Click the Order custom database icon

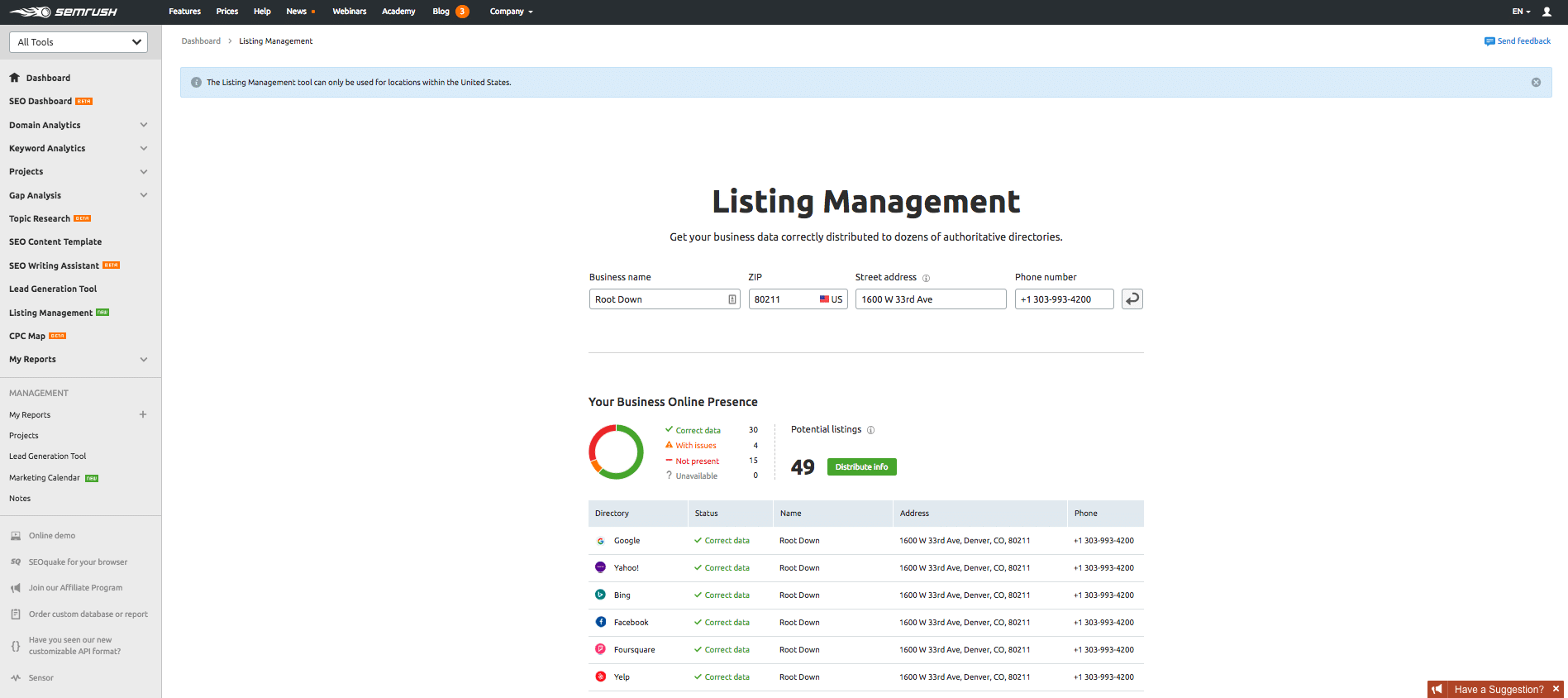pos(16,614)
